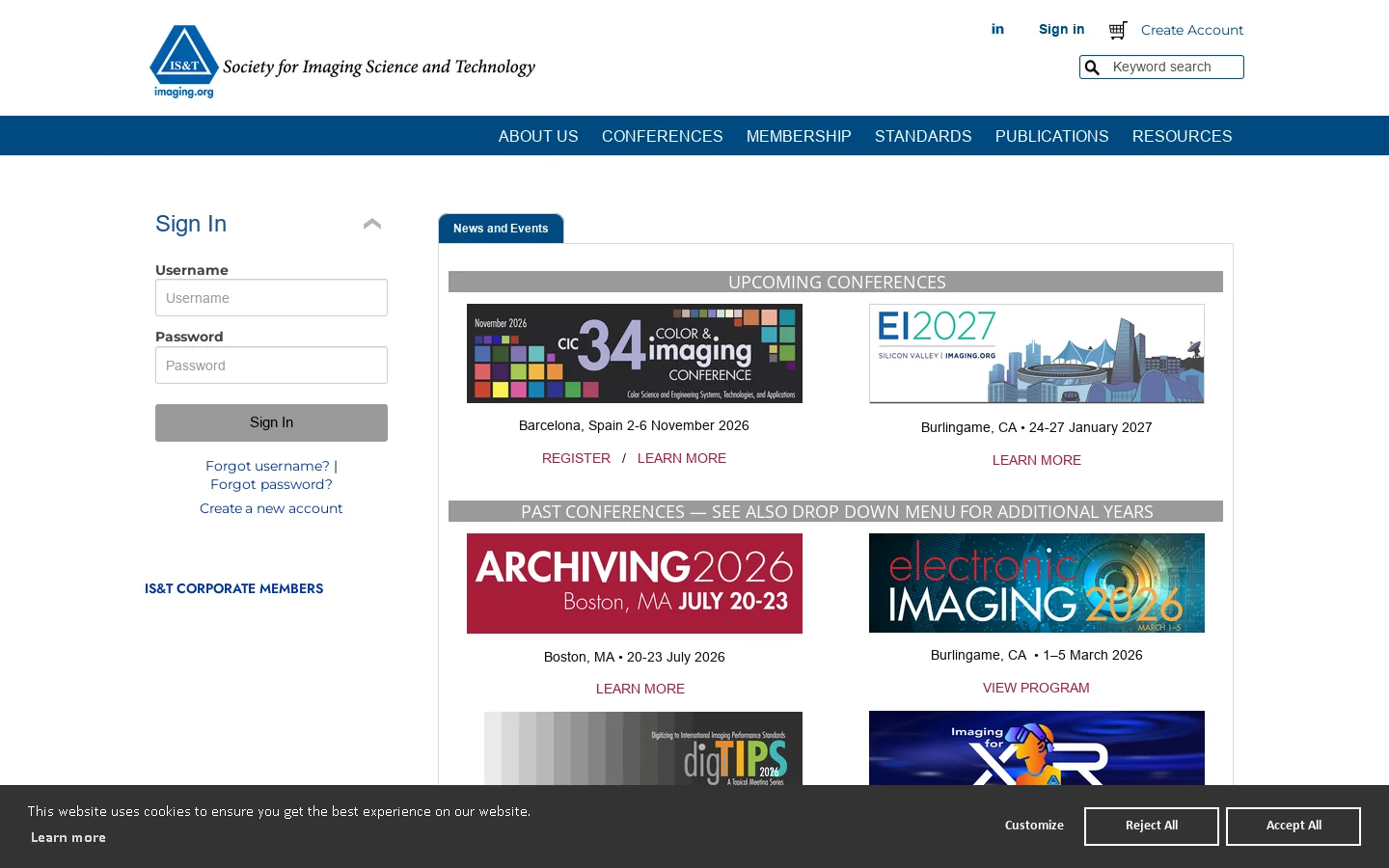Open the STANDARDS menu
Image resolution: width=1389 pixels, height=868 pixels.
[923, 136]
